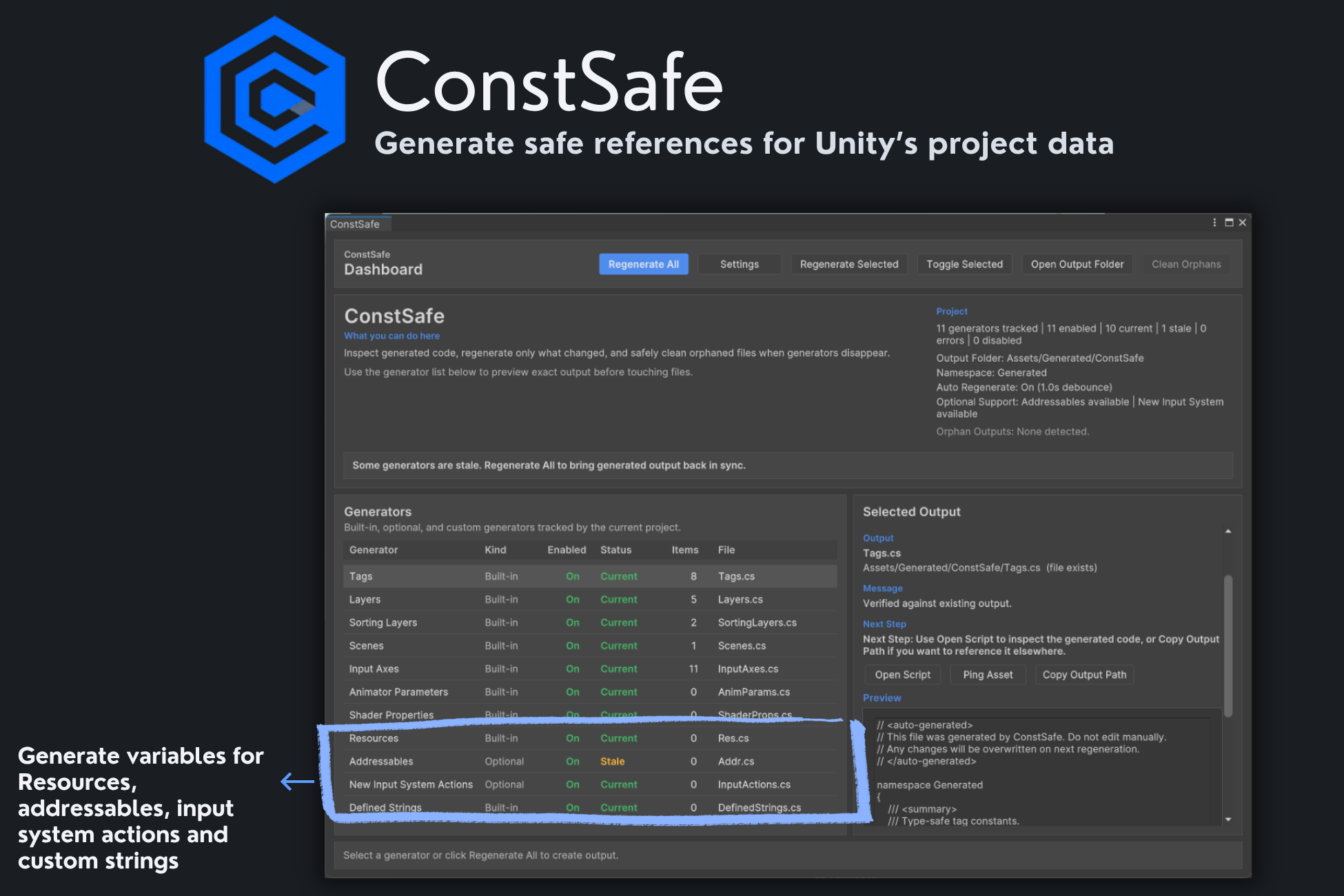1344x896 pixels.
Task: Click Regenerate Selected
Action: coord(849,264)
